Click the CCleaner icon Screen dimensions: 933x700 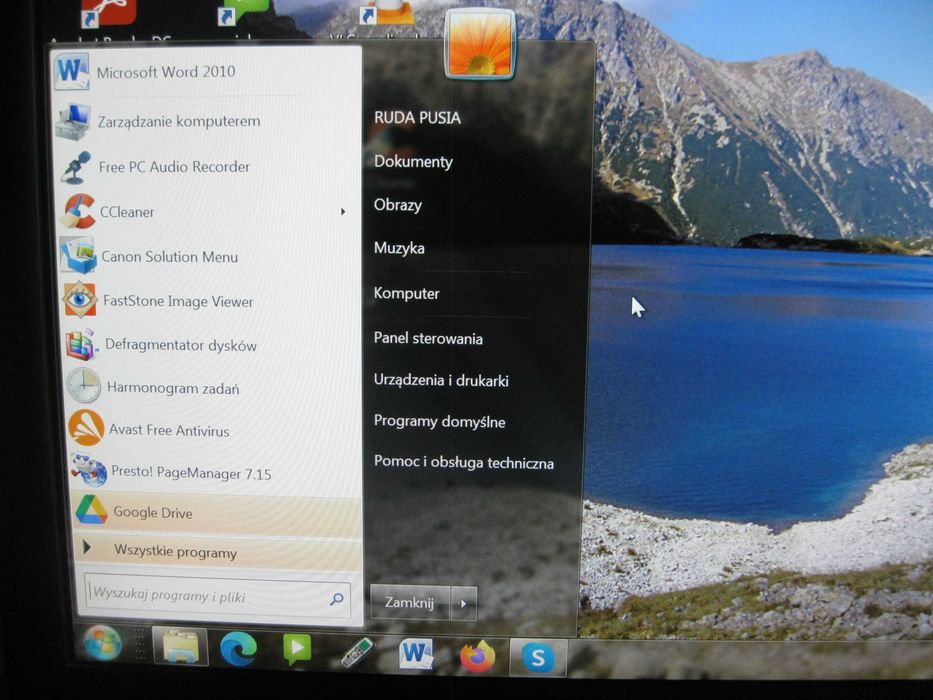tap(78, 211)
